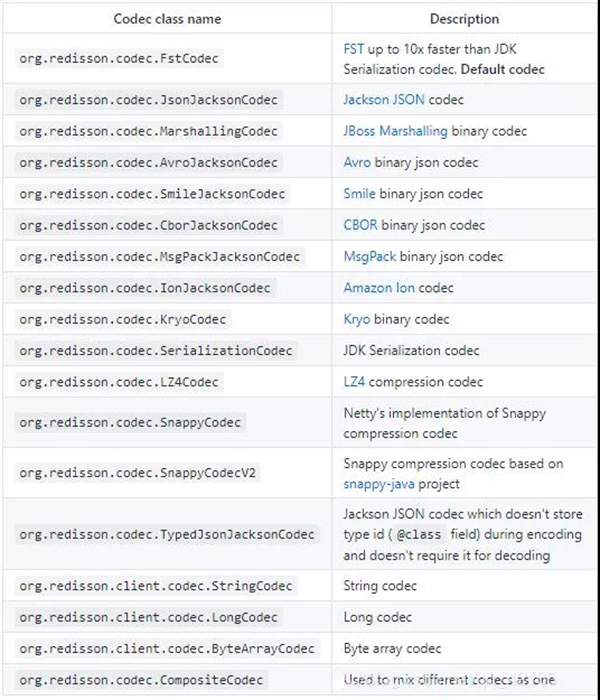Screen dimensions: 600x700
Task: Open the Avro link
Action: point(357,162)
